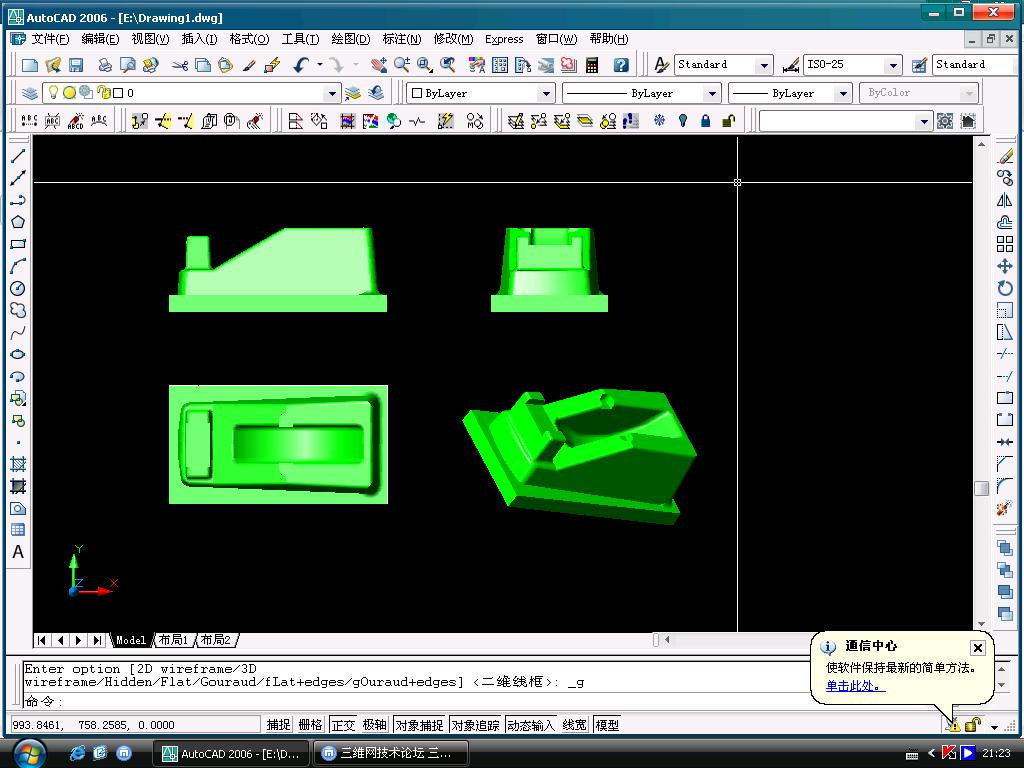This screenshot has width=1024, height=768.
Task: Click the vertical scrollbar thumb of drawing area
Action: (x=981, y=488)
